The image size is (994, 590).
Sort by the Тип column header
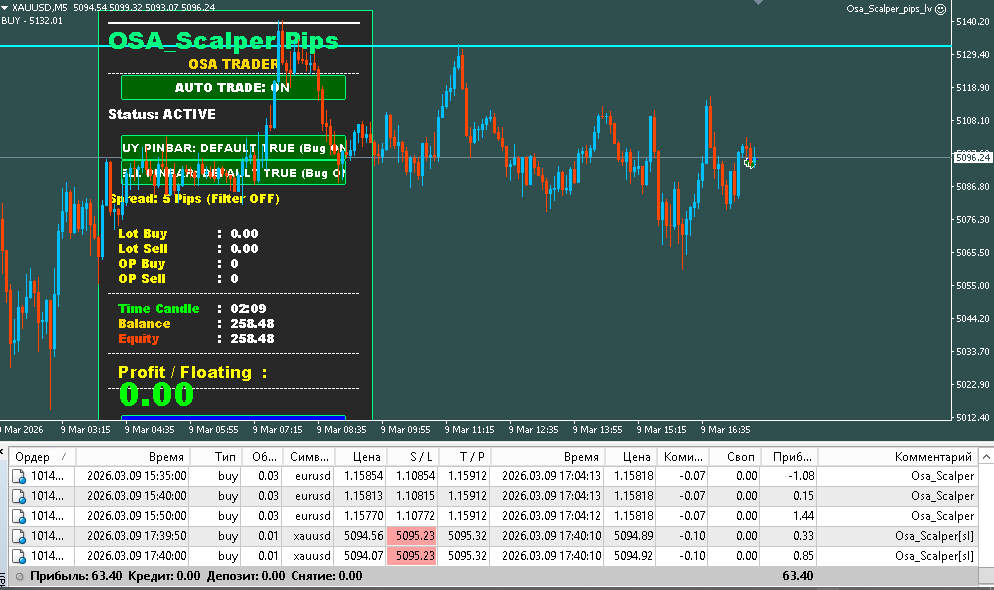tap(216, 457)
